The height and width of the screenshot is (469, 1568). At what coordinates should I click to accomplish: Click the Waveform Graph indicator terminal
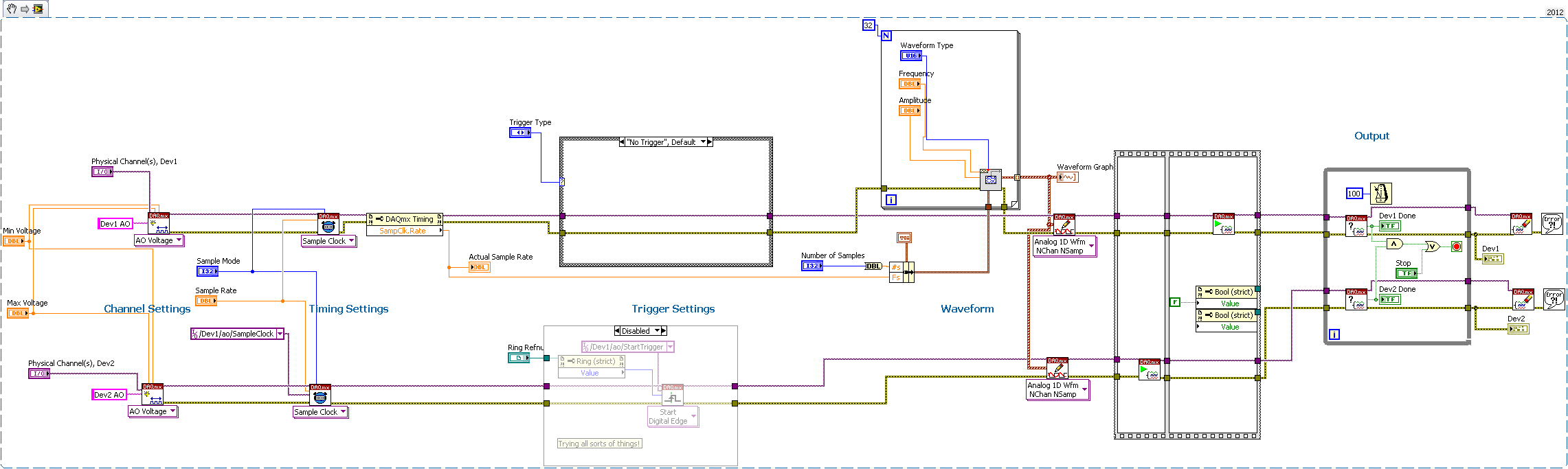[x=1068, y=177]
